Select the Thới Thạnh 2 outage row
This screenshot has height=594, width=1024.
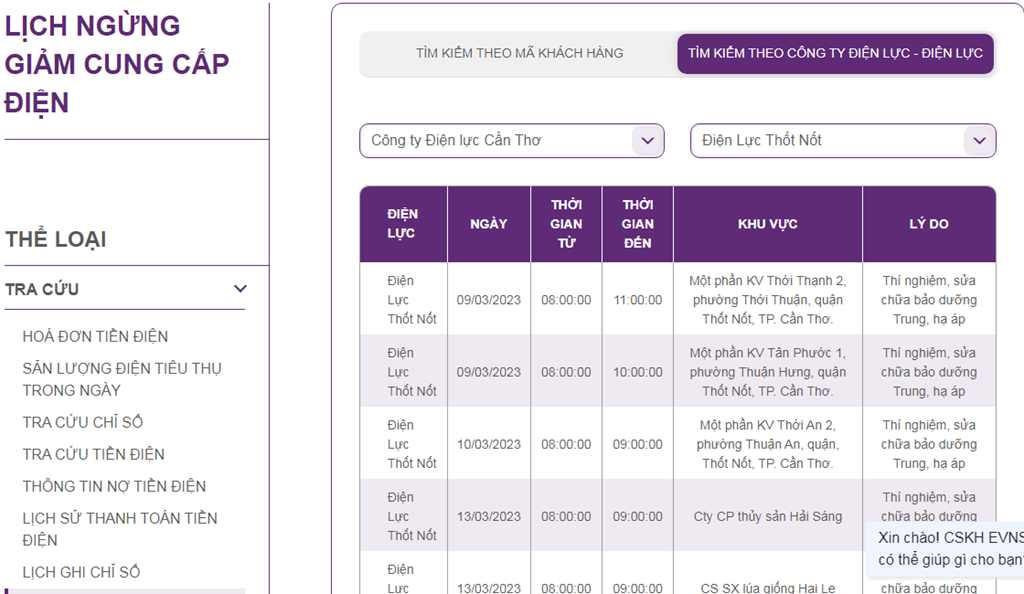tap(767, 300)
